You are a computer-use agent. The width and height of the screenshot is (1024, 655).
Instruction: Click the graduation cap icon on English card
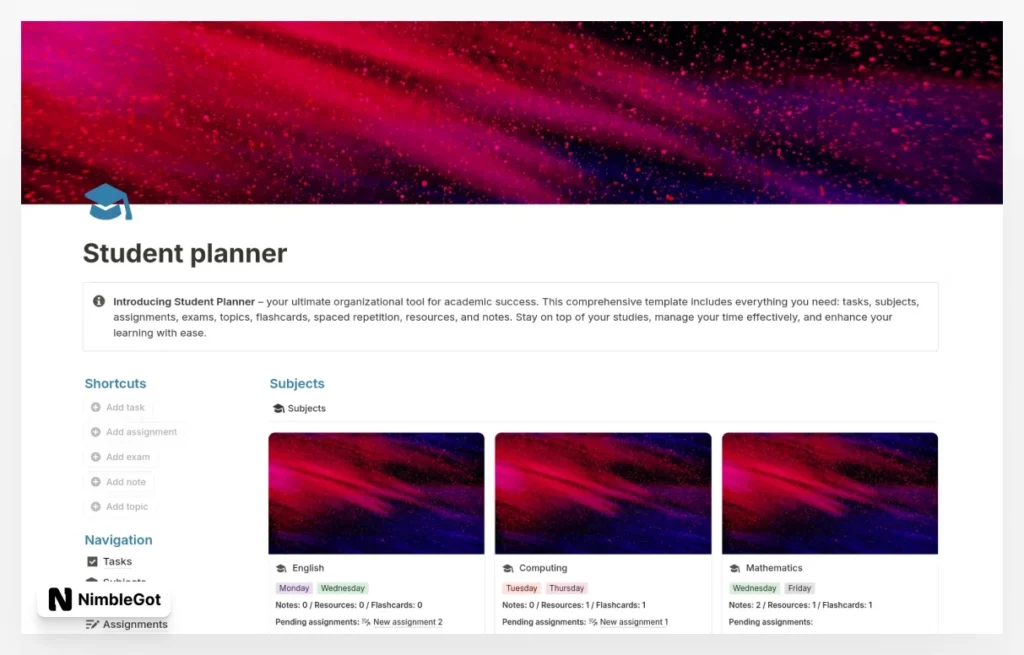[x=281, y=567]
